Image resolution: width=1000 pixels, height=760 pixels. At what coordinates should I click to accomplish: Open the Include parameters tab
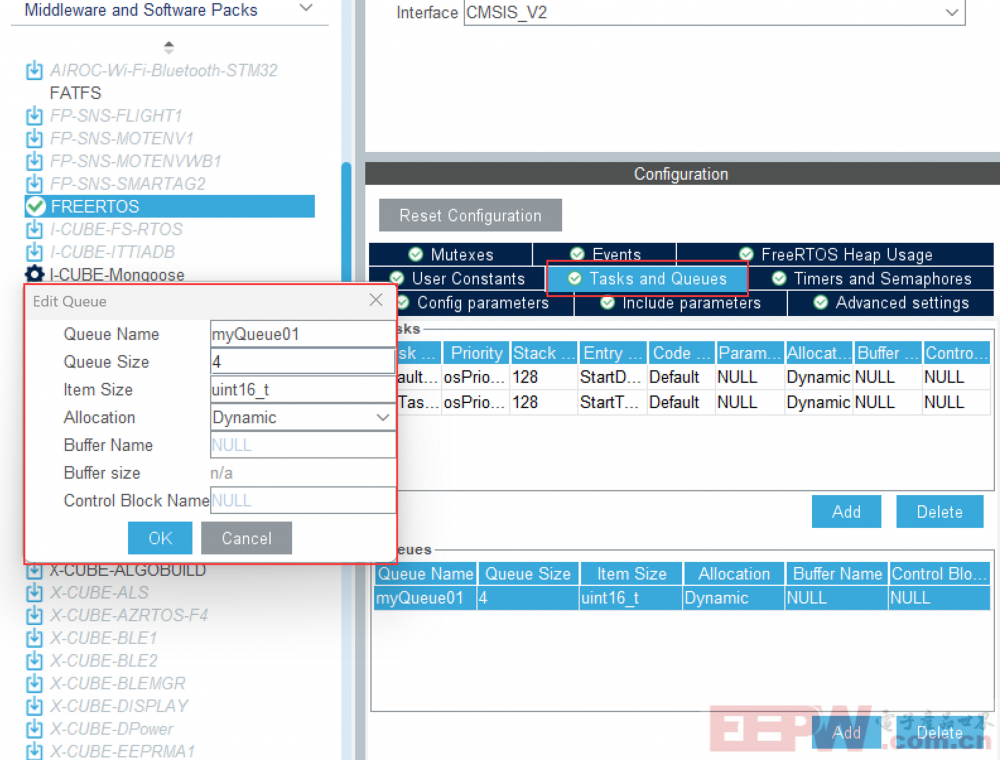681,303
